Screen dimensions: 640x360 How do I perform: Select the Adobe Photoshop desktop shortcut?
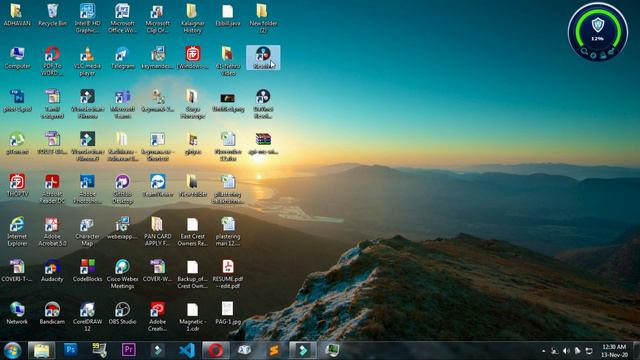[87, 189]
